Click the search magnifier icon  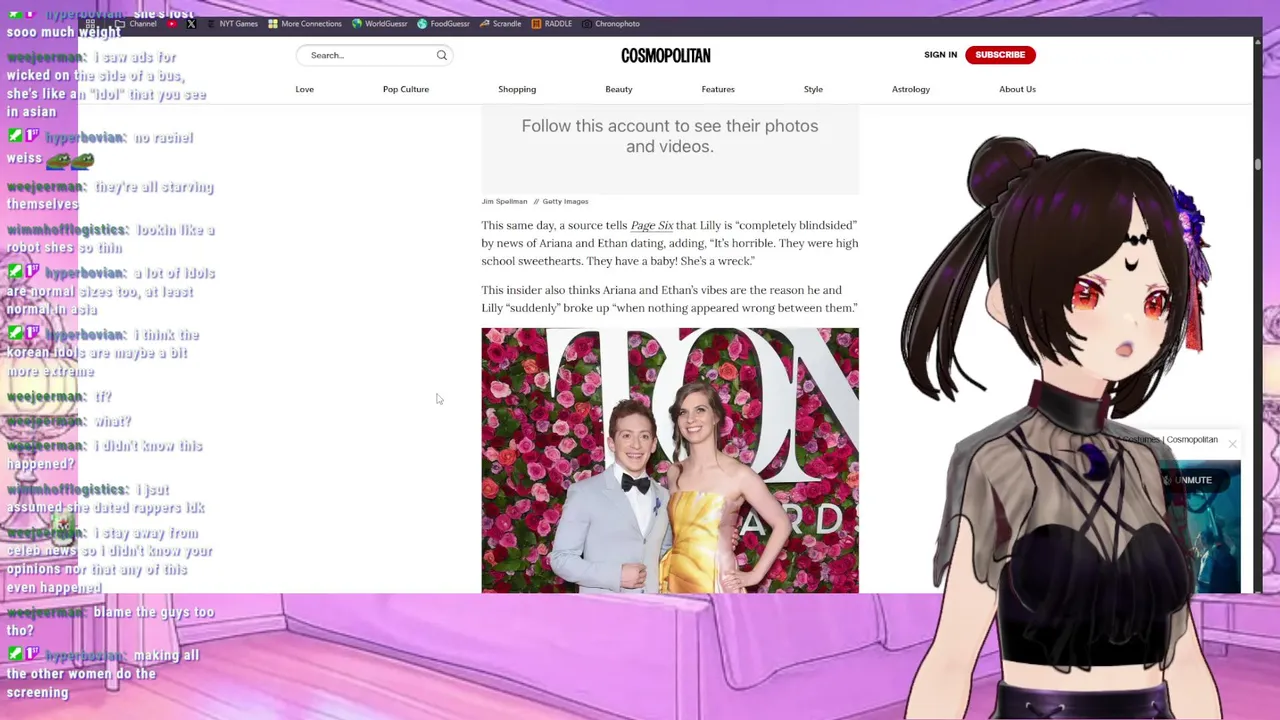[441, 55]
